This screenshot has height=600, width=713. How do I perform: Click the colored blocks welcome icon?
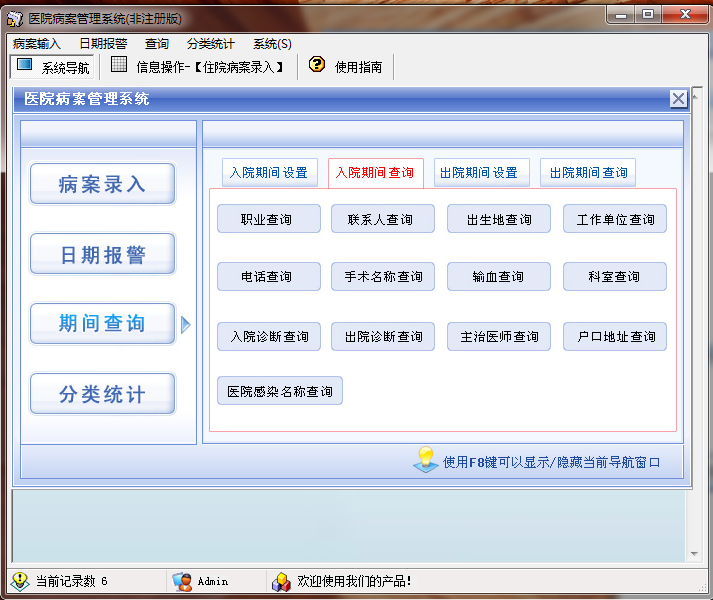[x=281, y=582]
